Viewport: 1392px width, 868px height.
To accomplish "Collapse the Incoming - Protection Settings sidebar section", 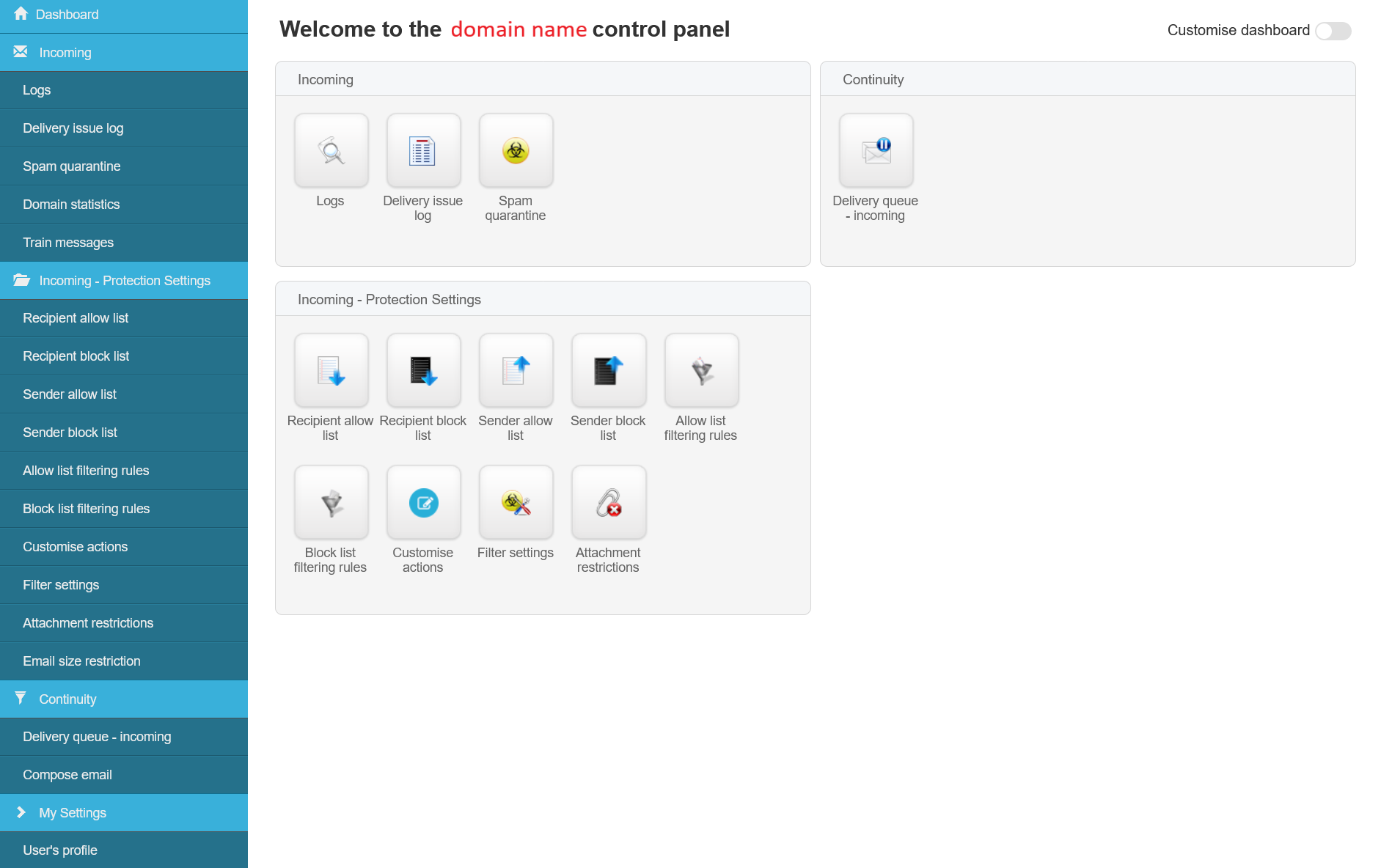I will click(124, 281).
